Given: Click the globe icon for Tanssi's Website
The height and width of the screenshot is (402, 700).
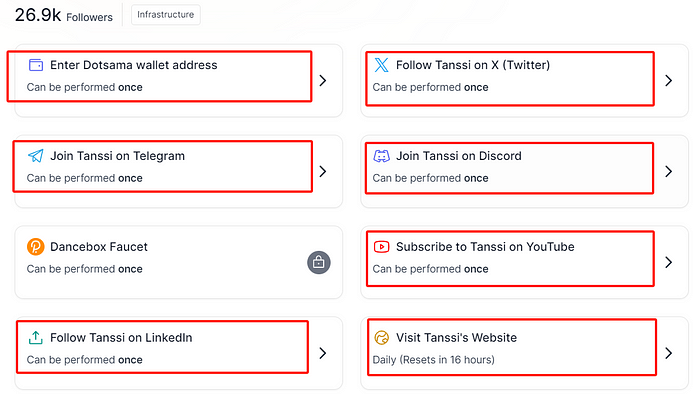Looking at the screenshot, I should [381, 338].
